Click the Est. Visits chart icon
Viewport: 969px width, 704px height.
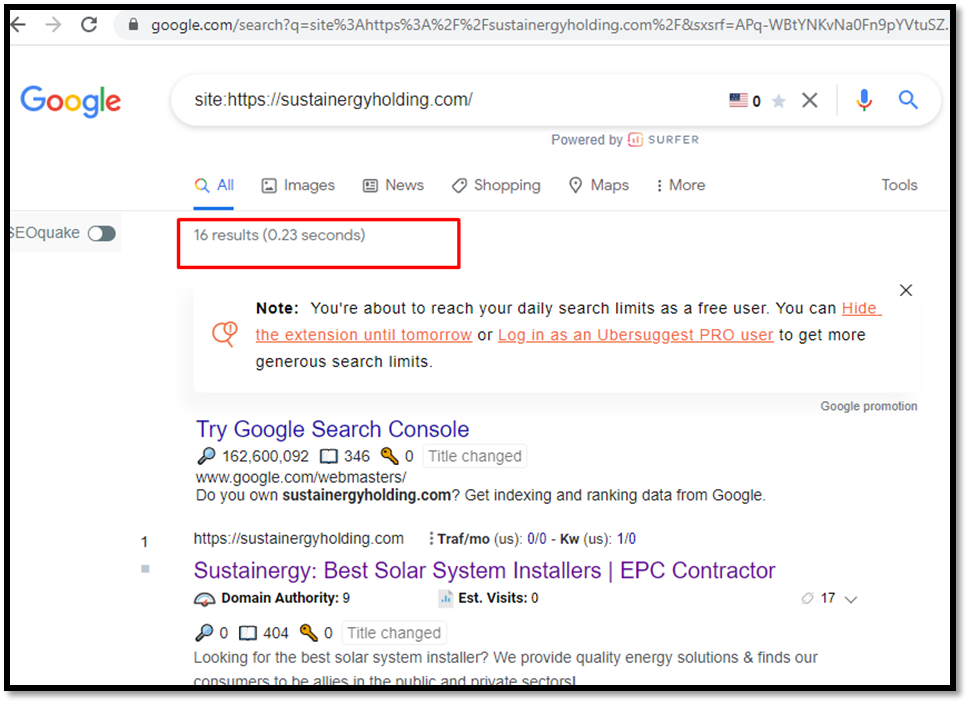446,598
